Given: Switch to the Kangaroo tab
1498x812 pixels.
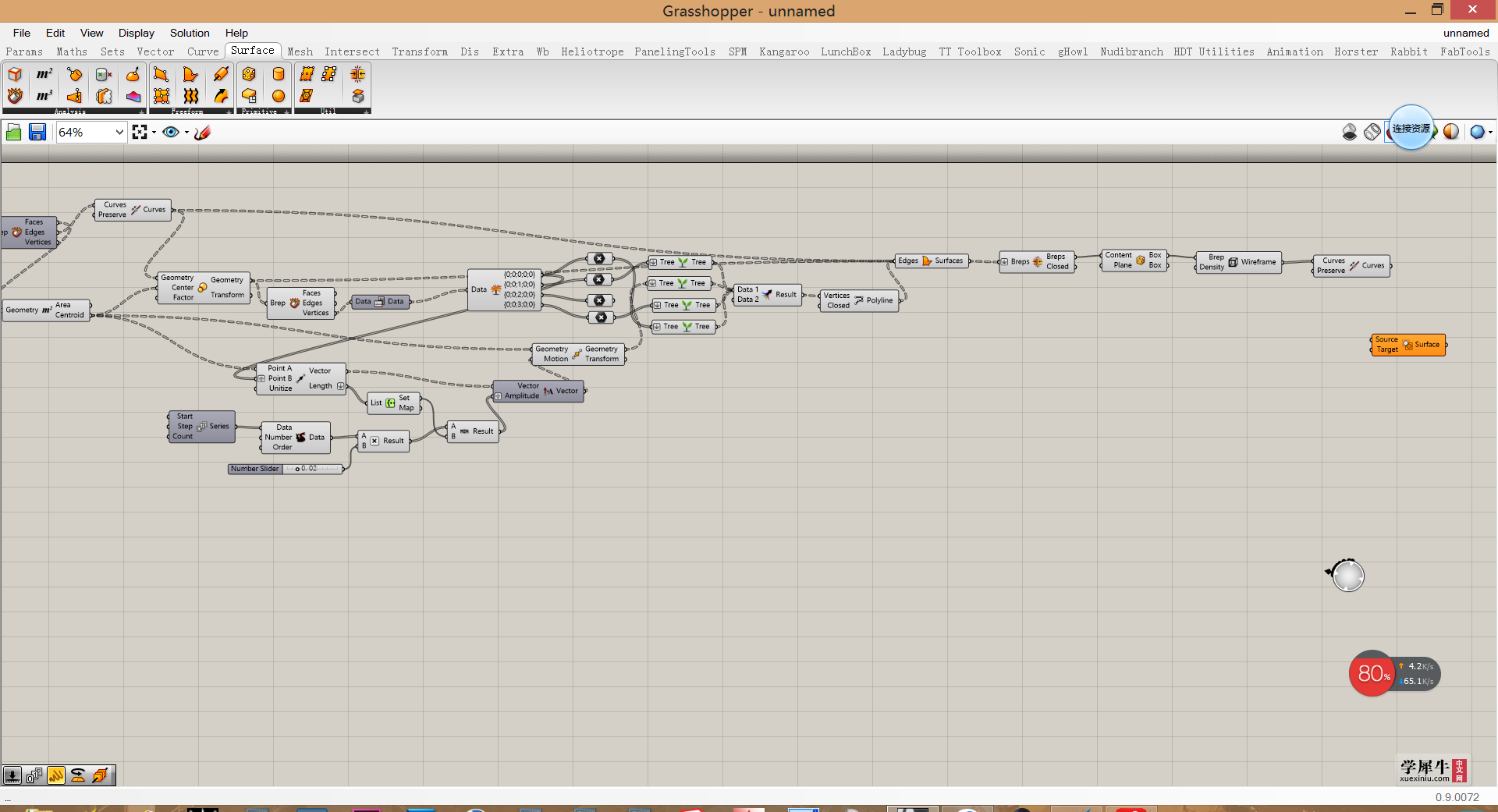Looking at the screenshot, I should [784, 51].
